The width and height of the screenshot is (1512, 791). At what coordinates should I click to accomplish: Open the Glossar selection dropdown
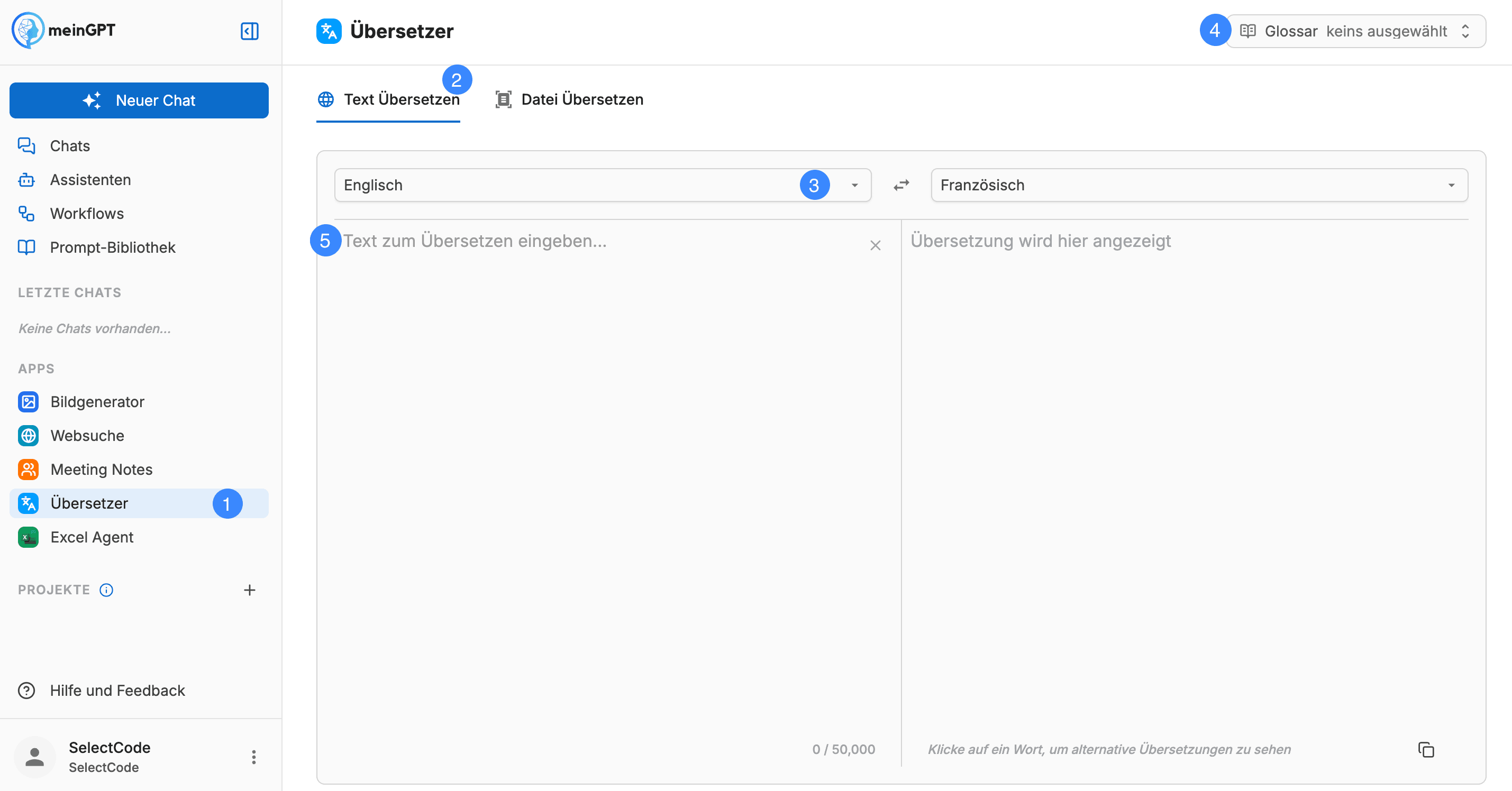(1356, 31)
